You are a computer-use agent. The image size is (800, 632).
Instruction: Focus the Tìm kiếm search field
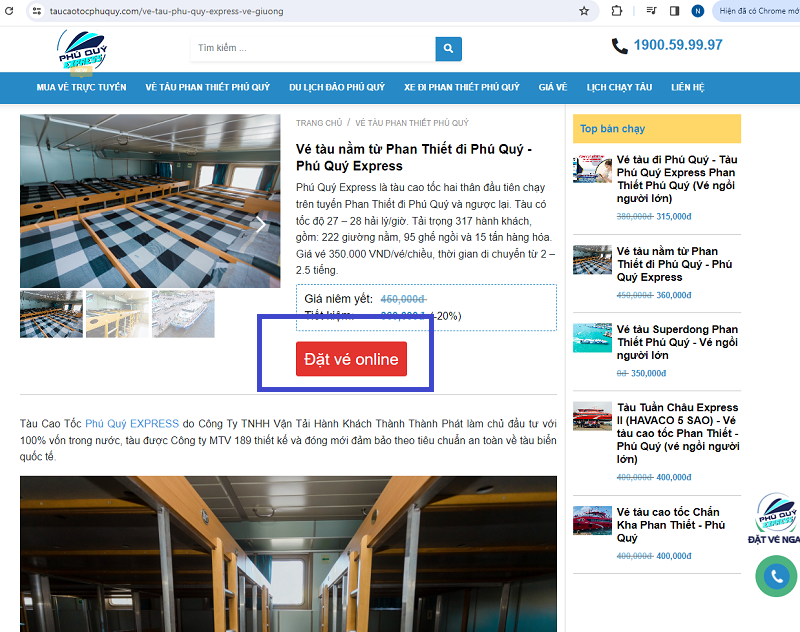(313, 48)
